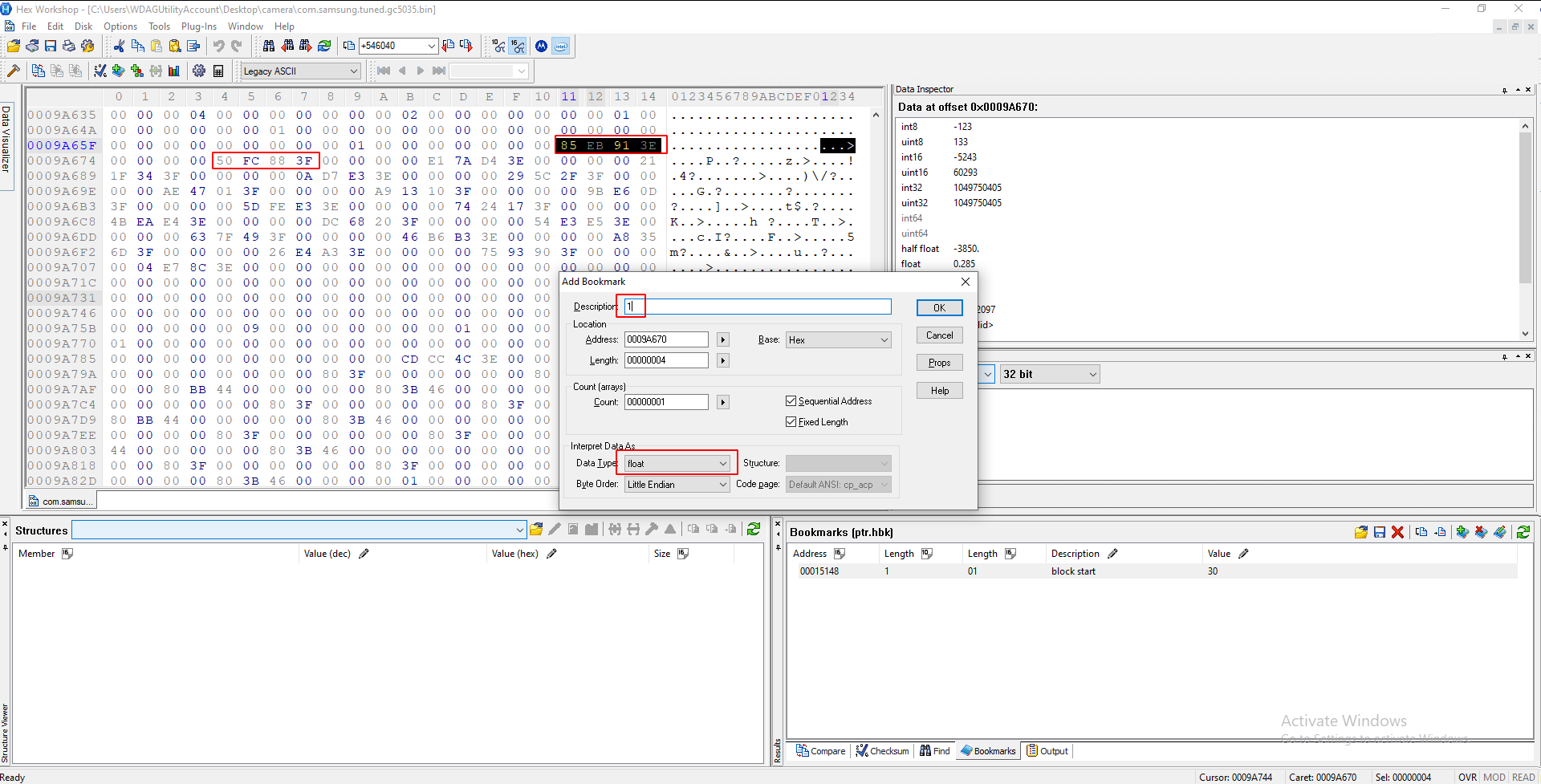Click the Find Next binoculars icon
This screenshot has width=1541, height=784.
[x=306, y=47]
